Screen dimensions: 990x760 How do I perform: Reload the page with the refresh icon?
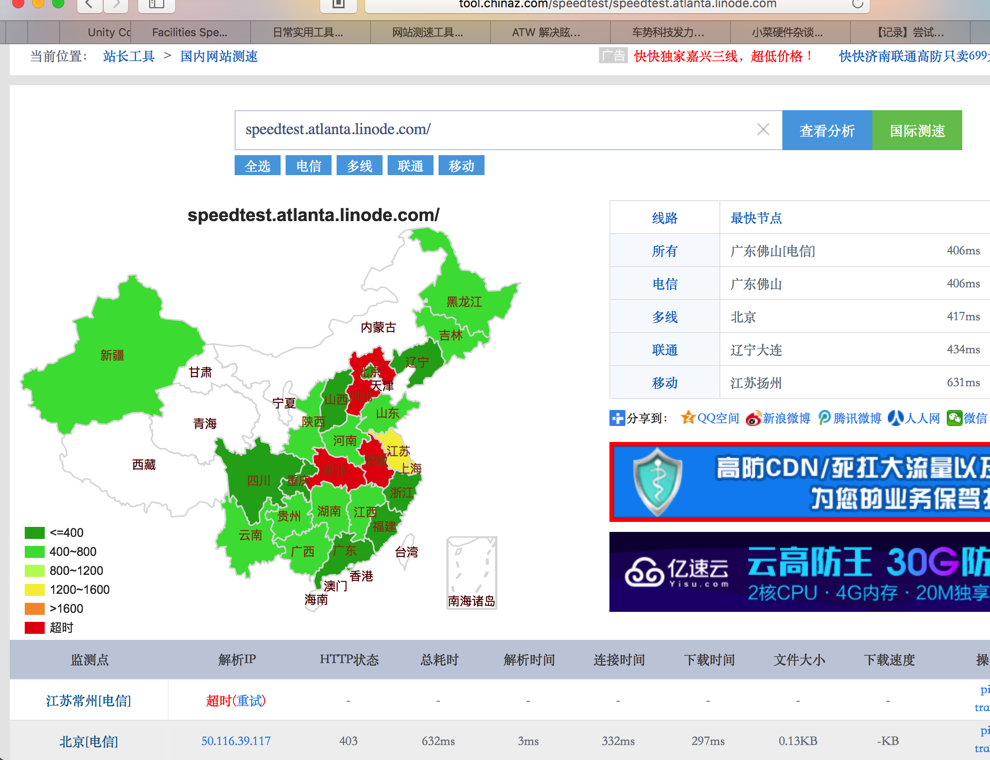[857, 4]
